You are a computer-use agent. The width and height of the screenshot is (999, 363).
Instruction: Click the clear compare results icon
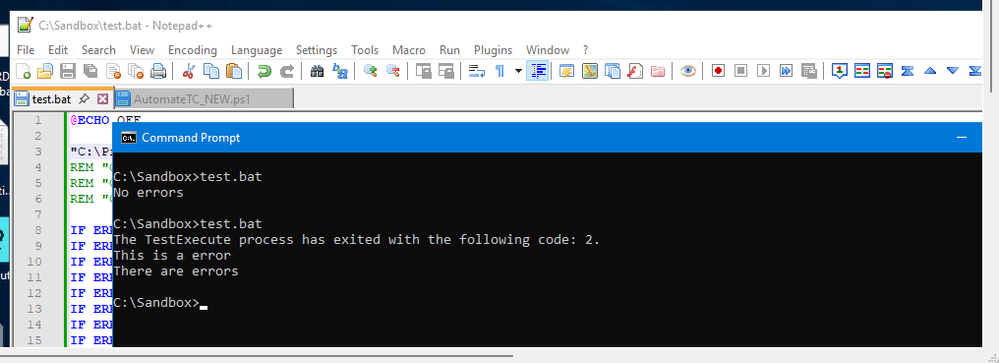pos(884,71)
